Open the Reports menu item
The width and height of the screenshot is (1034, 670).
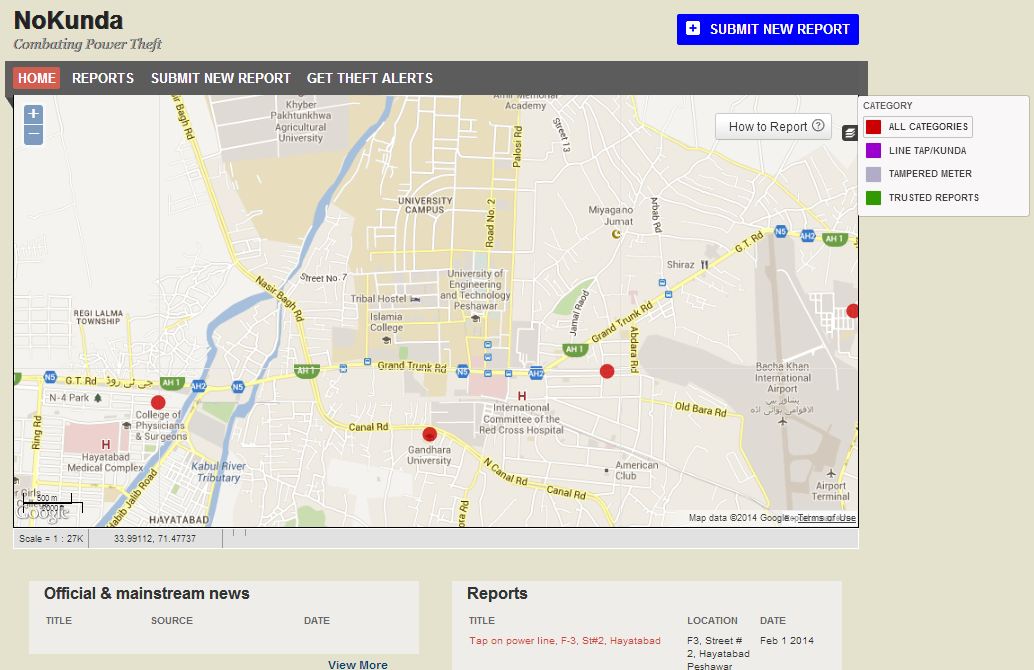[x=103, y=78]
